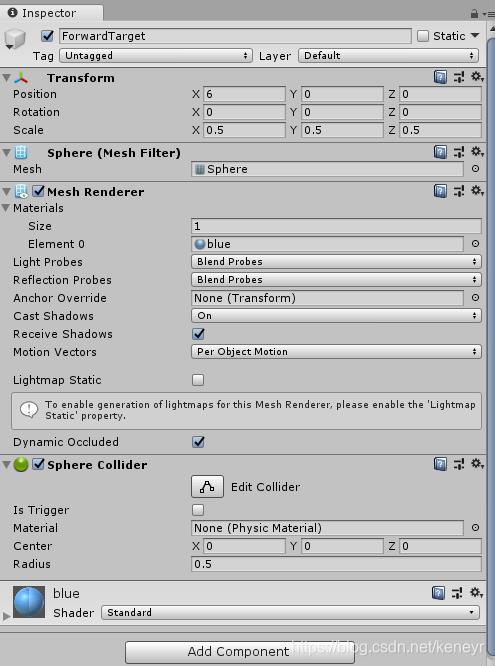This screenshot has width=495, height=666.
Task: Click the Mesh field showing Sphere
Action: pos(327,169)
